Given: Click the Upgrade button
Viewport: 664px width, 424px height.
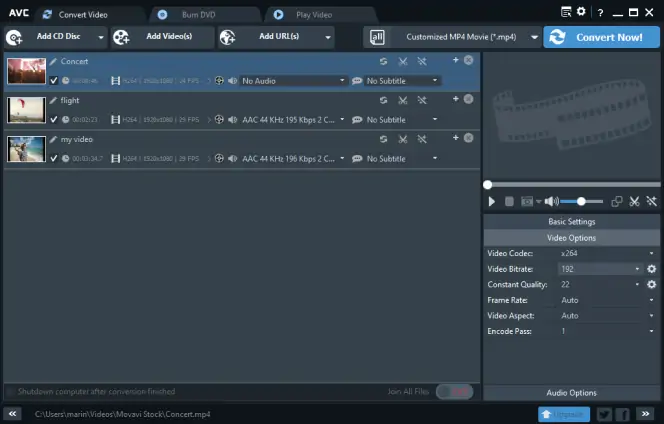Looking at the screenshot, I should pyautogui.click(x=564, y=414).
